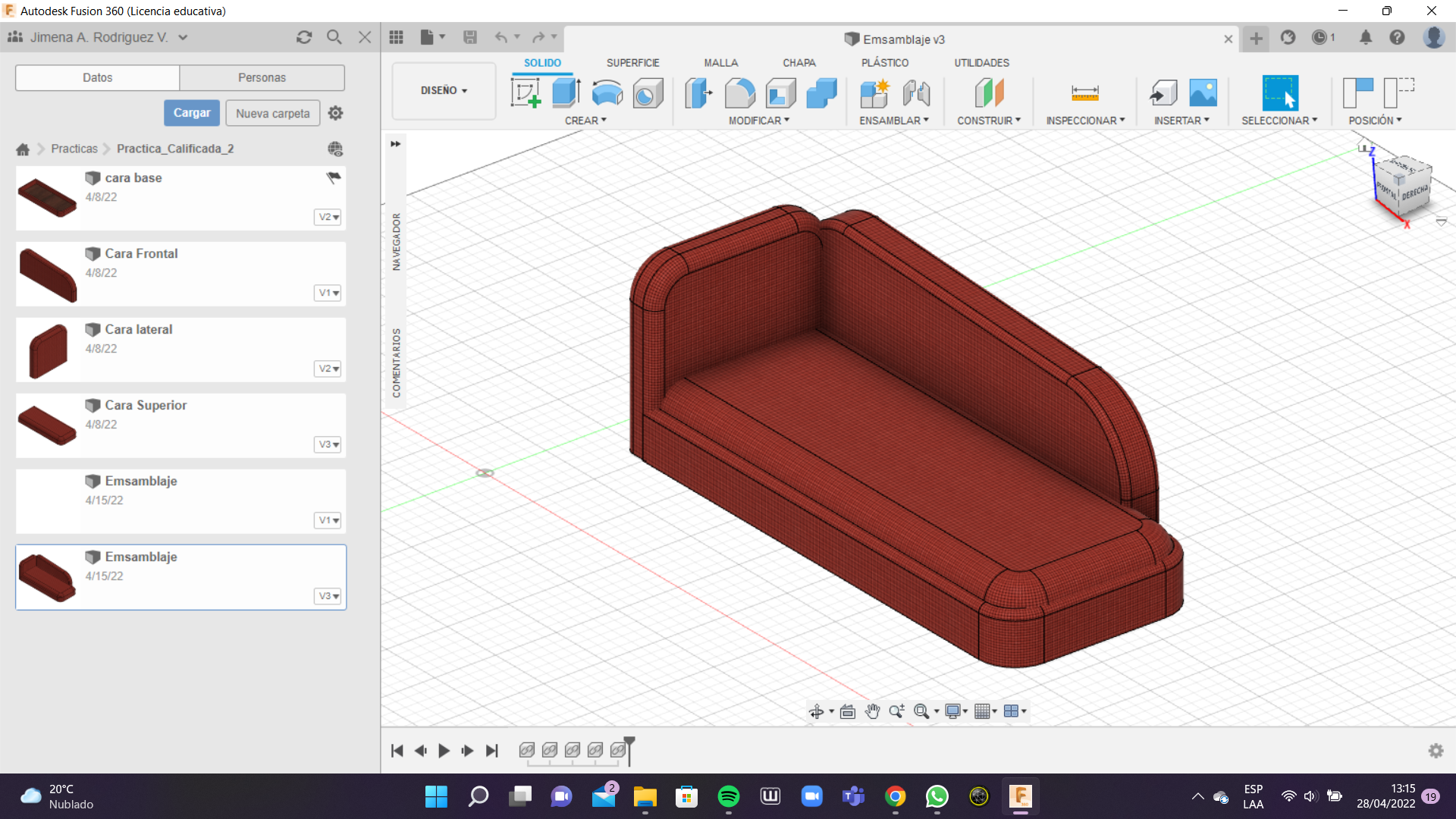Select the Offset Plane construct tool
1456x819 pixels.
tap(989, 93)
